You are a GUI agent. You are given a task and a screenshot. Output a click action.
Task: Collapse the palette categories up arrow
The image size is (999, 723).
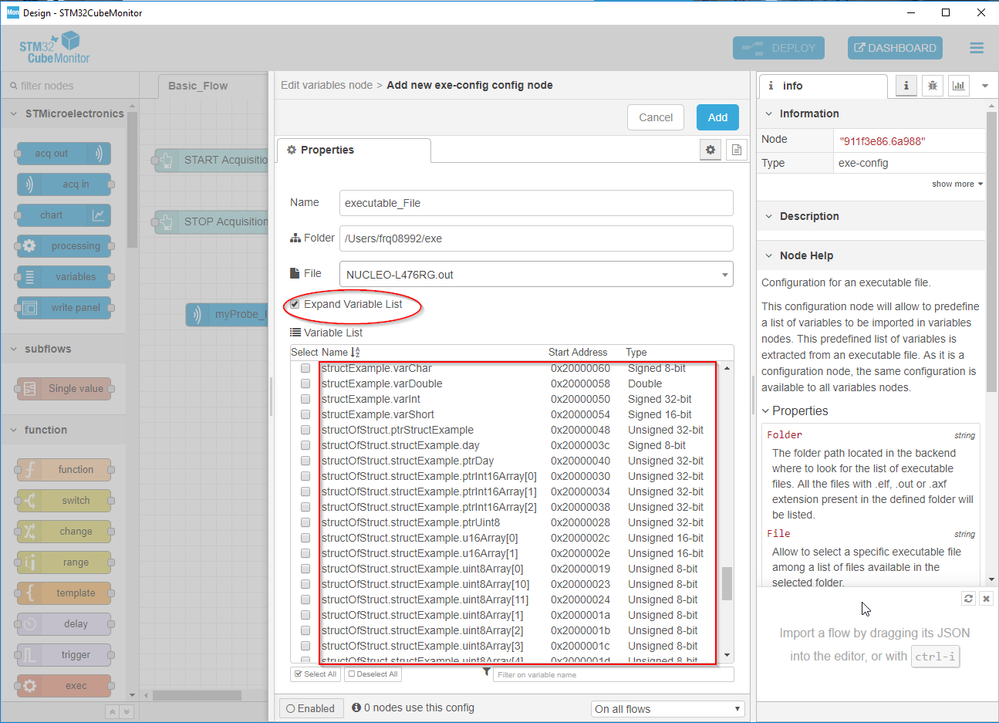tap(112, 712)
